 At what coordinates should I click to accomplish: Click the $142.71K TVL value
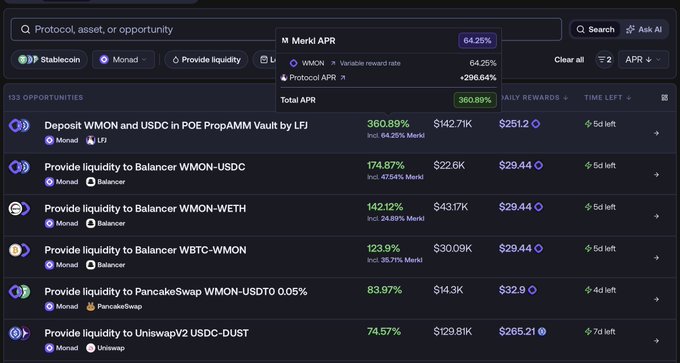[x=453, y=124]
